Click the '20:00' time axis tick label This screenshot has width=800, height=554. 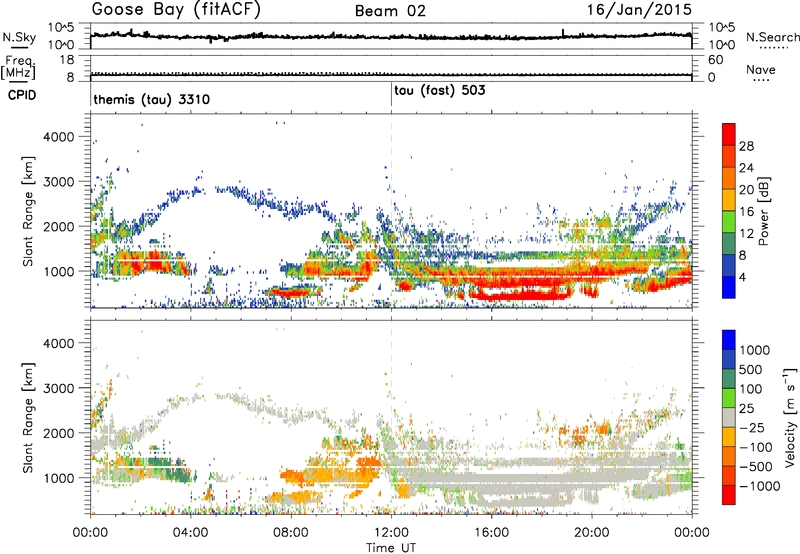pyautogui.click(x=592, y=533)
